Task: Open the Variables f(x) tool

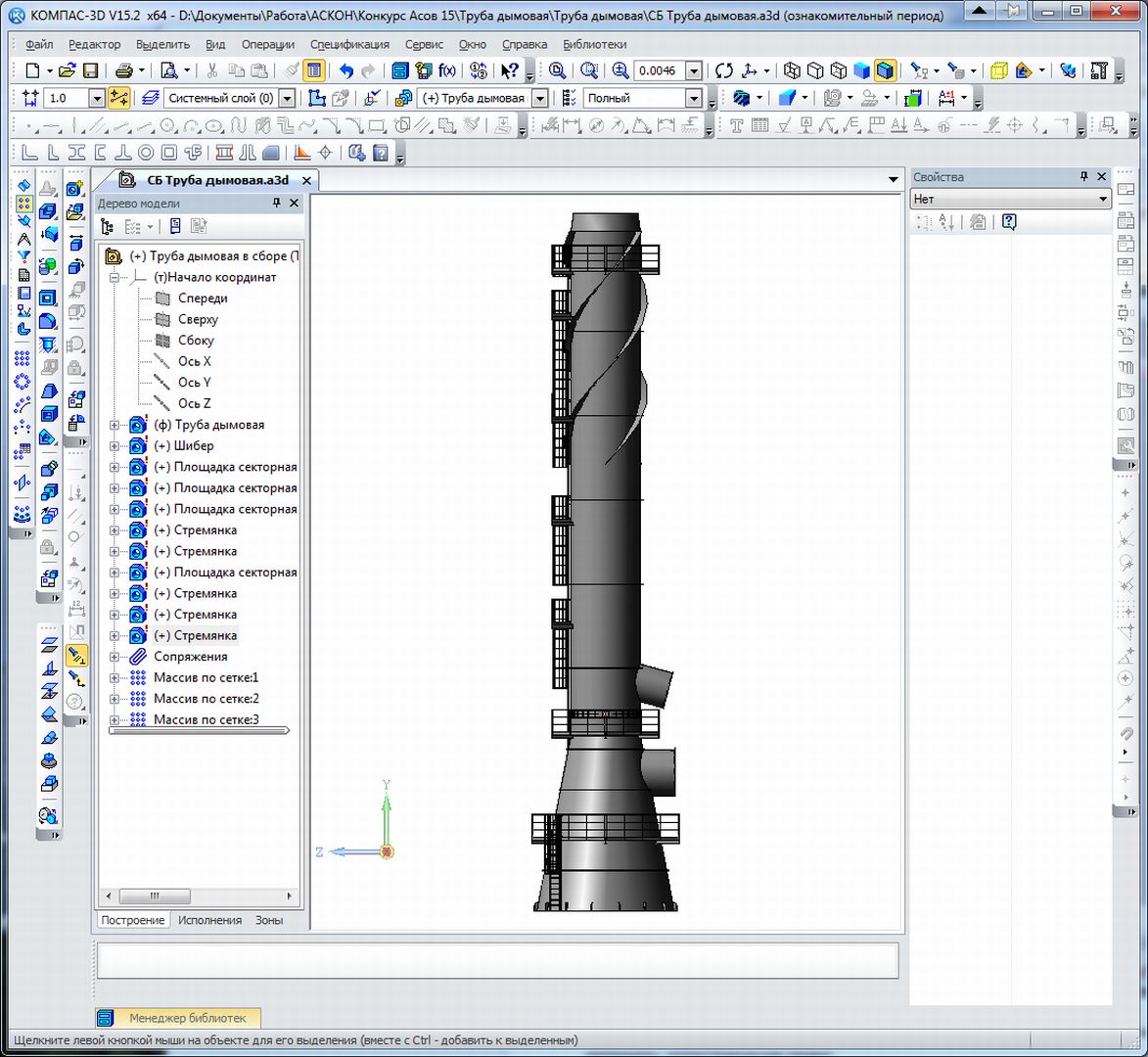Action: (447, 70)
